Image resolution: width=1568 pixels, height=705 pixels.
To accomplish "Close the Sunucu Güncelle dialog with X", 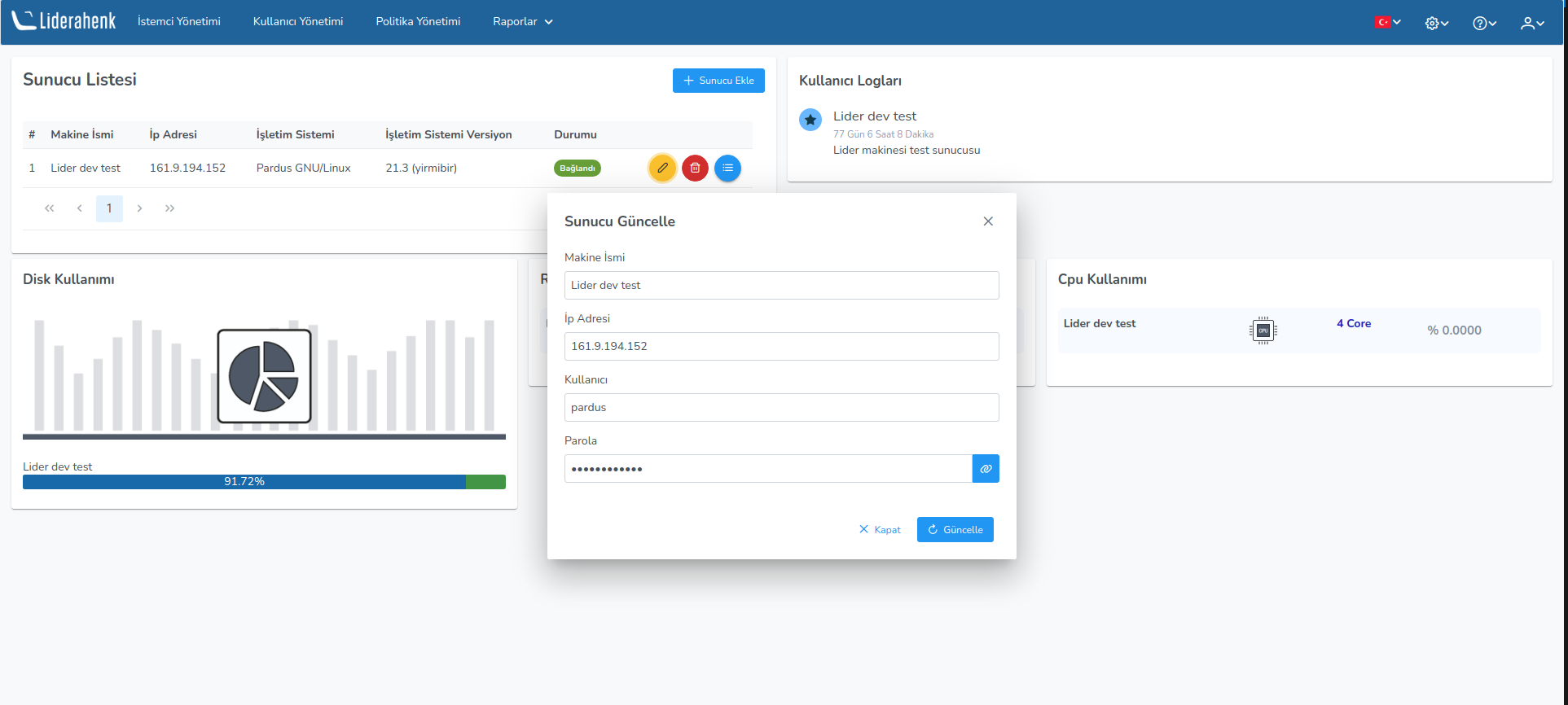I will pyautogui.click(x=988, y=221).
